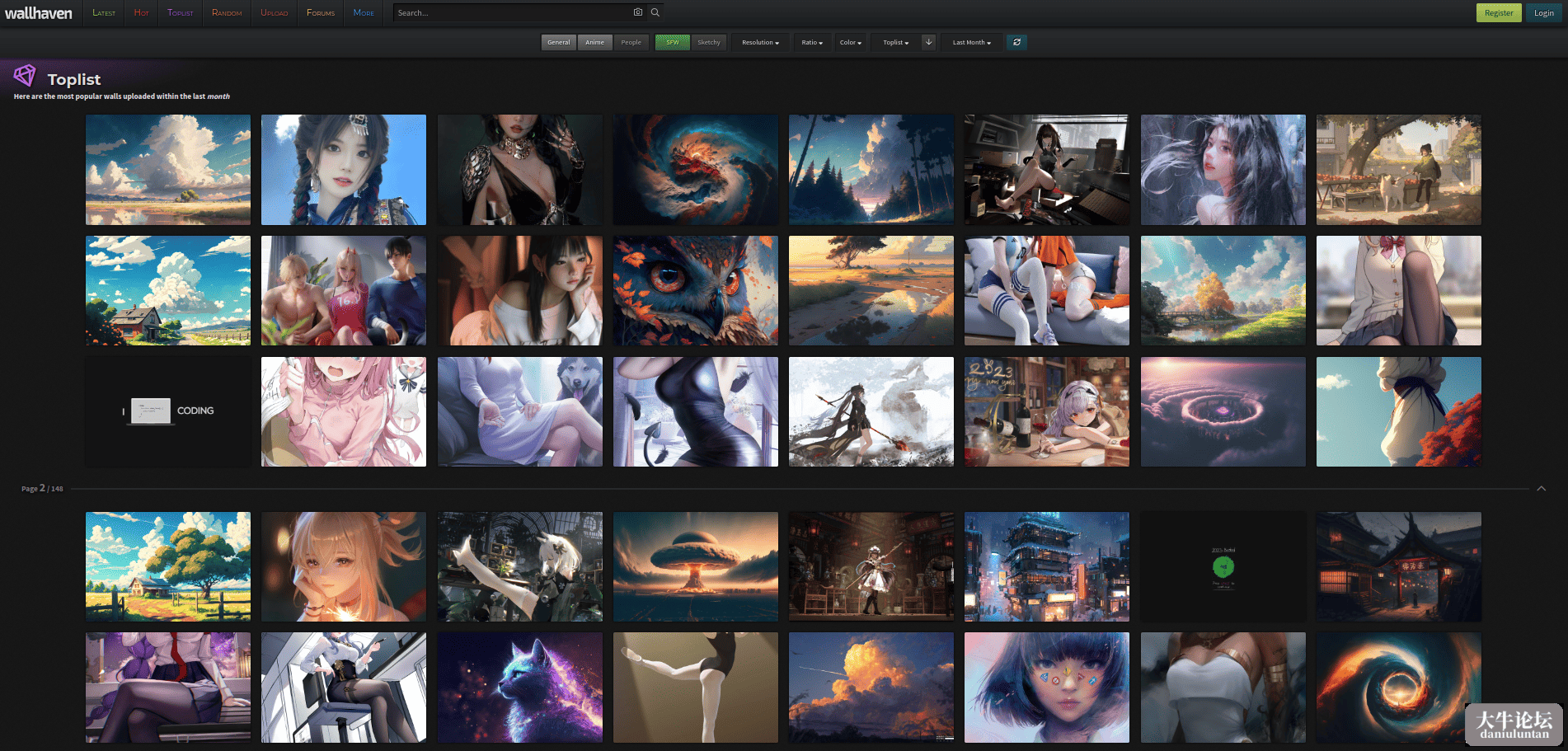Go to the Hot tab

[142, 13]
